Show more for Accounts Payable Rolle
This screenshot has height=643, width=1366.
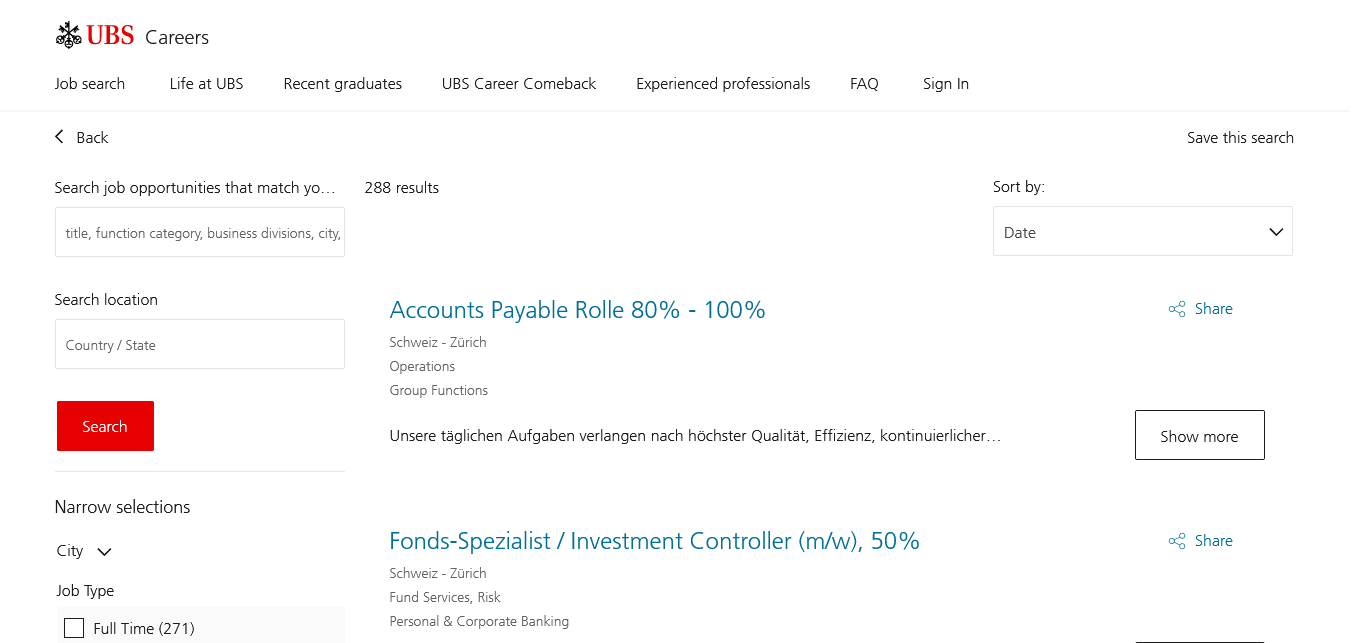point(1199,436)
